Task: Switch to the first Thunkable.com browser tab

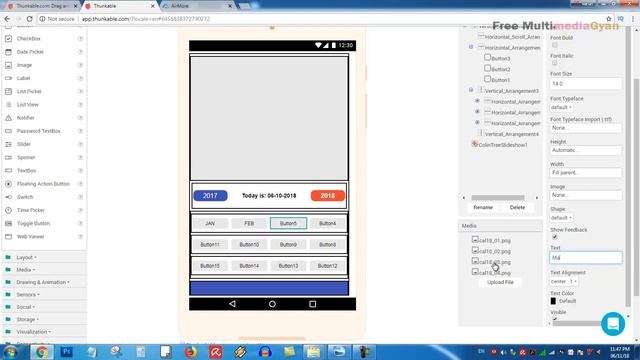Action: [x=41, y=6]
